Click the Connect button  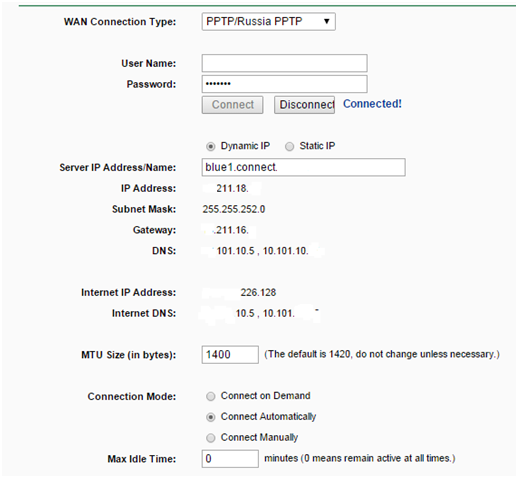[x=232, y=105]
